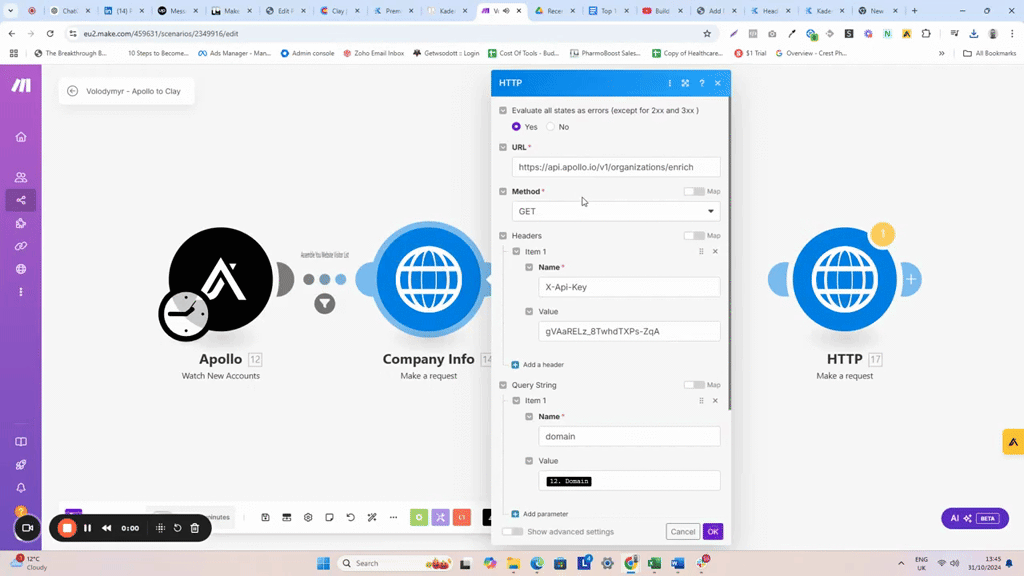Viewport: 1024px width, 576px height.
Task: Click the OK button in HTTP dialog
Action: click(712, 532)
